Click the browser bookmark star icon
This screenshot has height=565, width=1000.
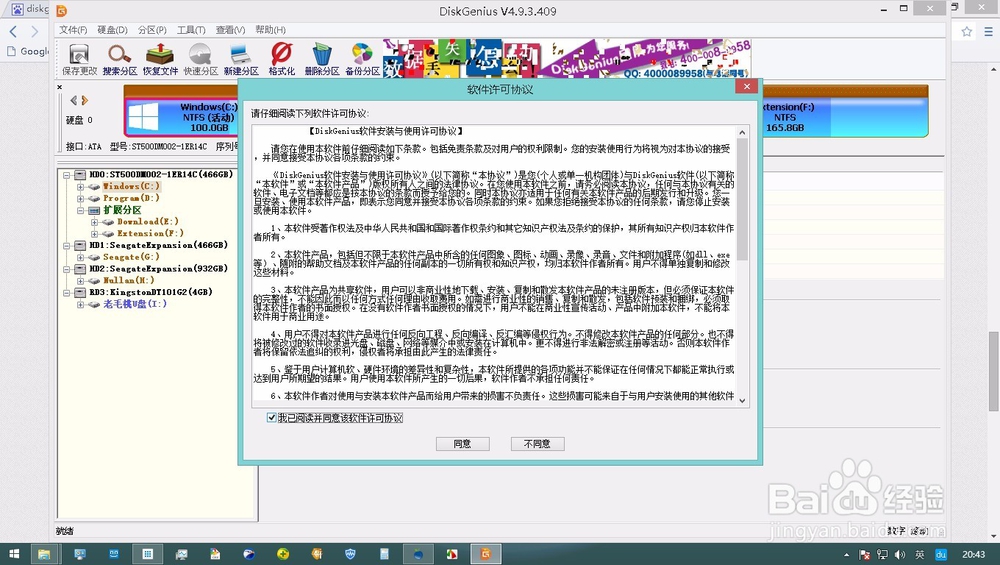click(x=967, y=31)
